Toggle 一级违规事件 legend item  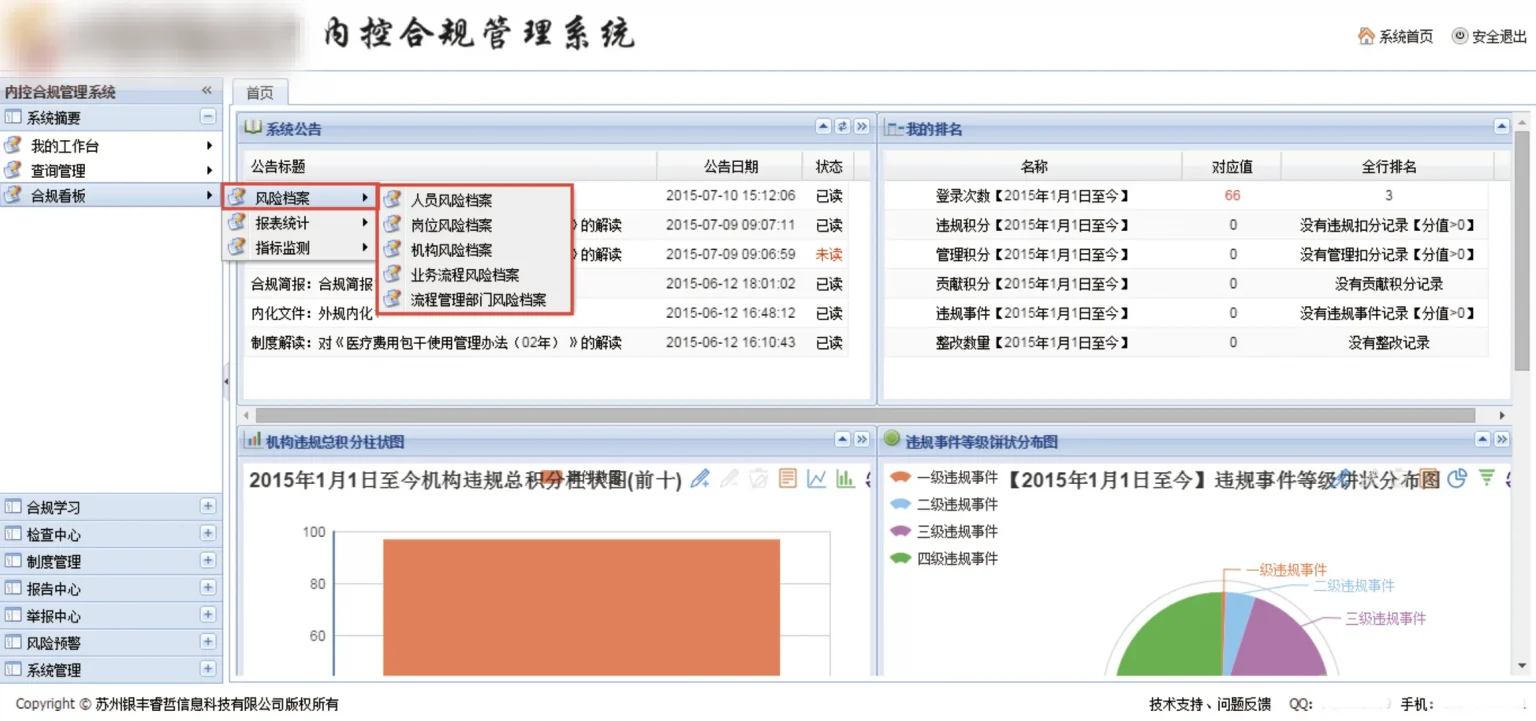(x=944, y=478)
